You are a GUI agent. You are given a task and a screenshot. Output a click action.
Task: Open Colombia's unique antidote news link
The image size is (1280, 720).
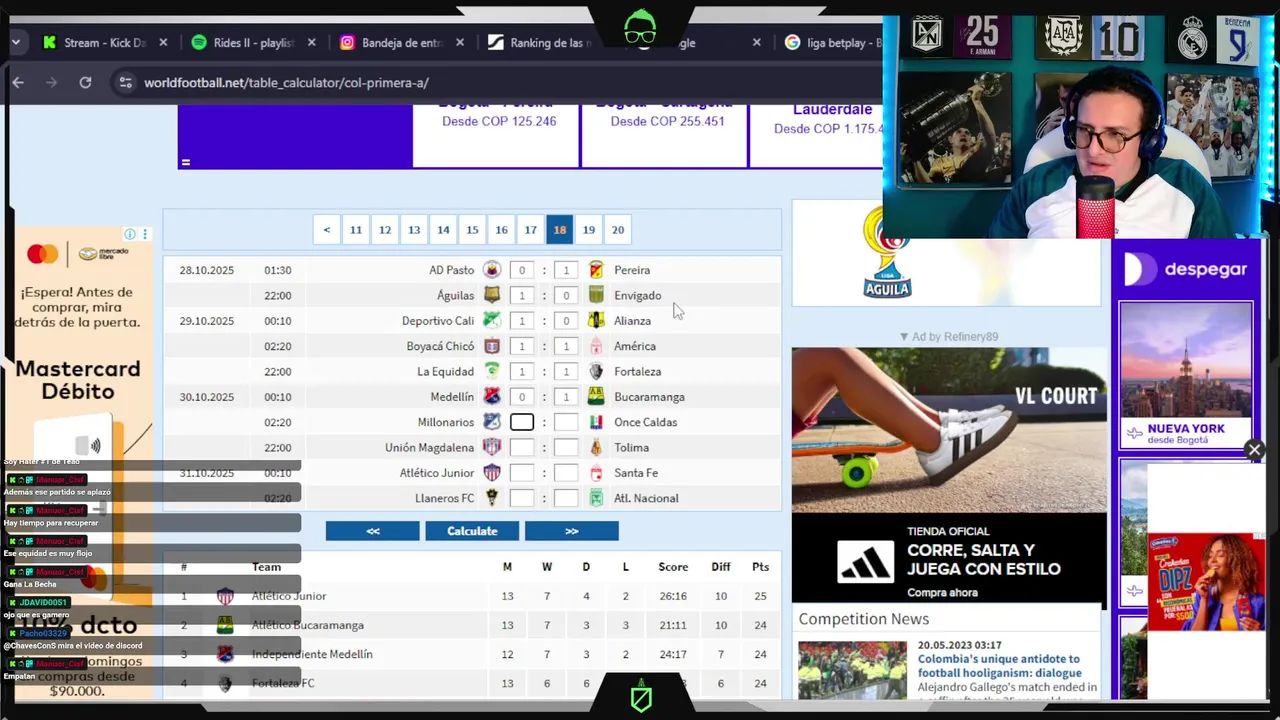(999, 666)
